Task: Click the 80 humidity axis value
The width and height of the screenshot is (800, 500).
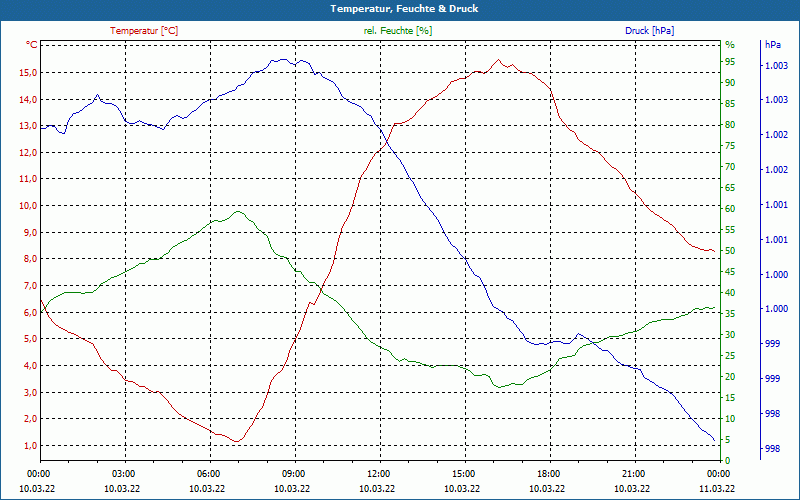Action: pyautogui.click(x=730, y=124)
